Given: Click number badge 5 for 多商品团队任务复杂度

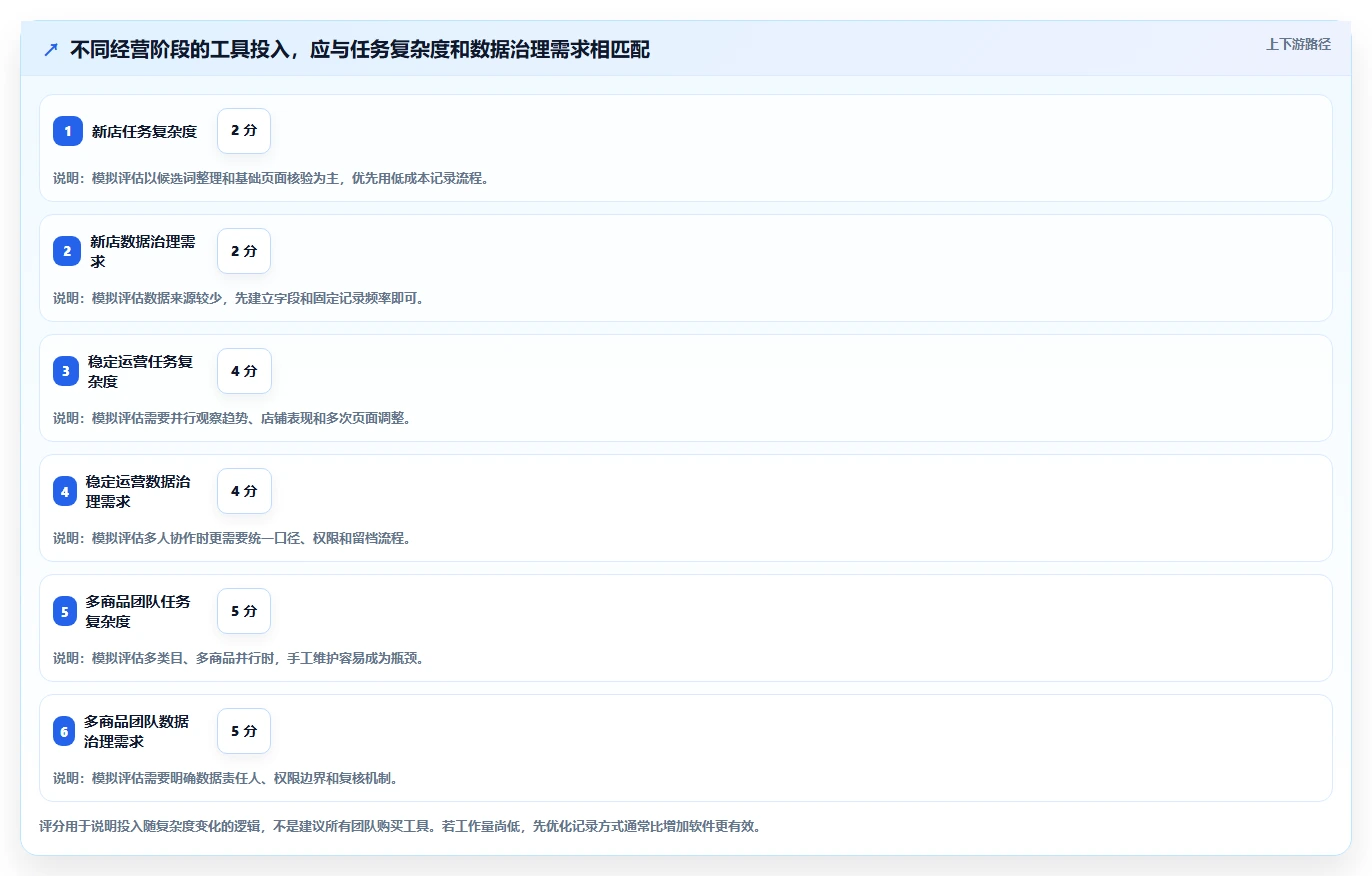Looking at the screenshot, I should (x=65, y=611).
